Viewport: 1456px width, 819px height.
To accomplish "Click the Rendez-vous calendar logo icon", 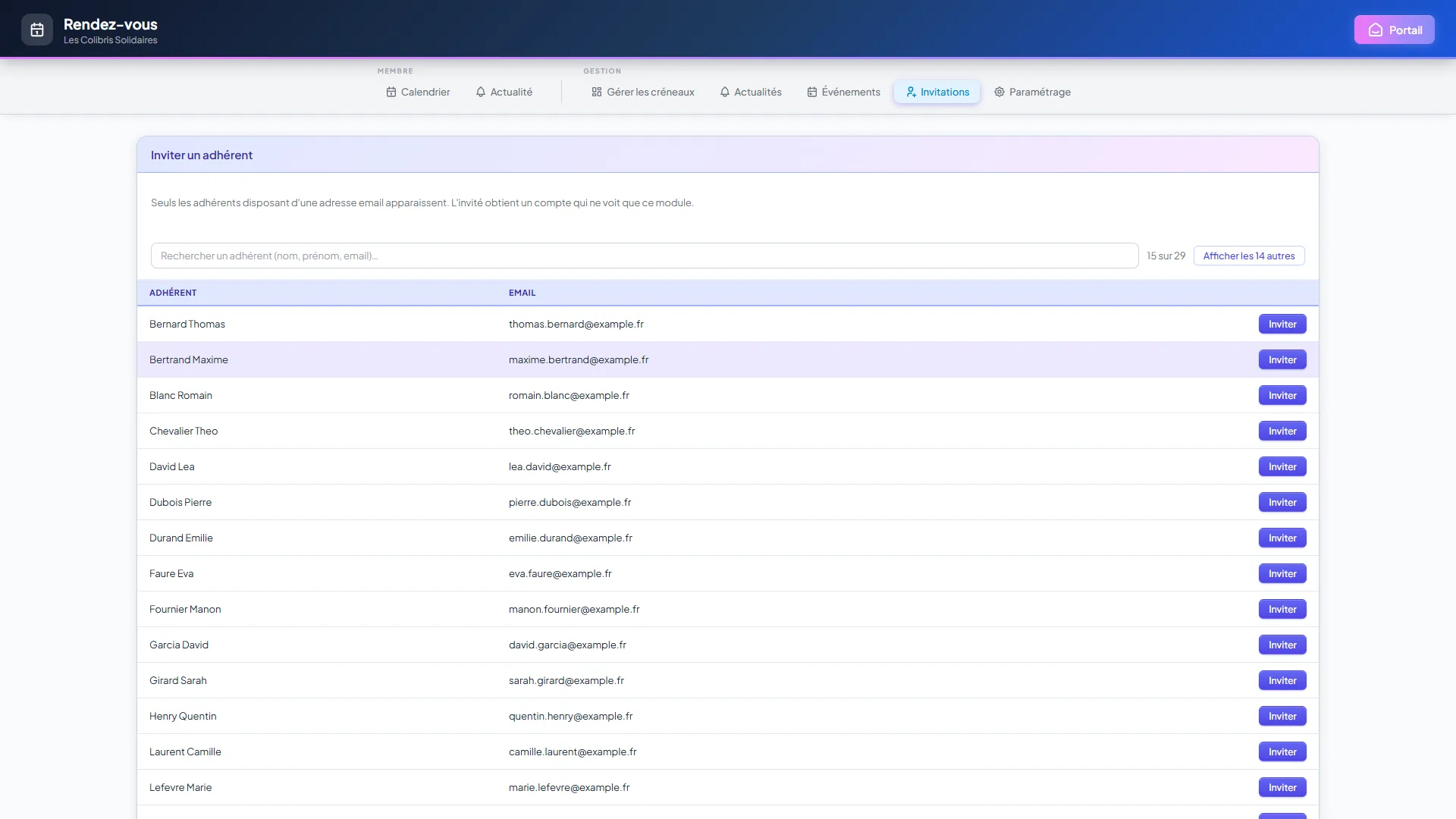I will click(x=37, y=30).
